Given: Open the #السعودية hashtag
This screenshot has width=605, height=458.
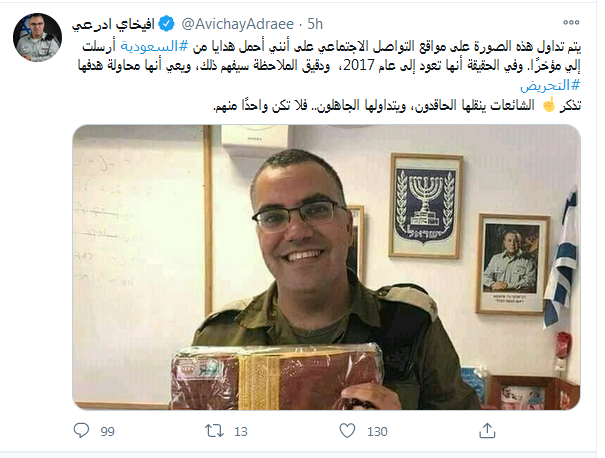Looking at the screenshot, I should 154,46.
